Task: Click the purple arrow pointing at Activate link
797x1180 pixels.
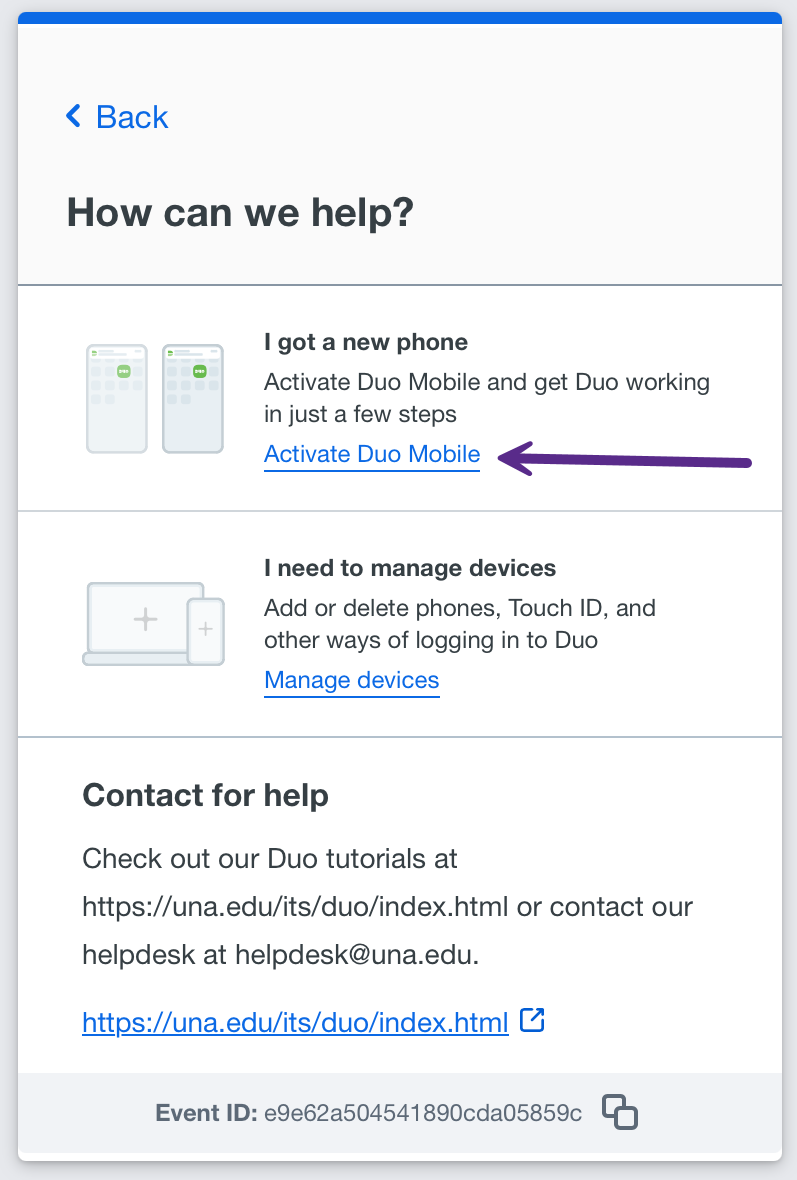Action: pyautogui.click(x=625, y=460)
